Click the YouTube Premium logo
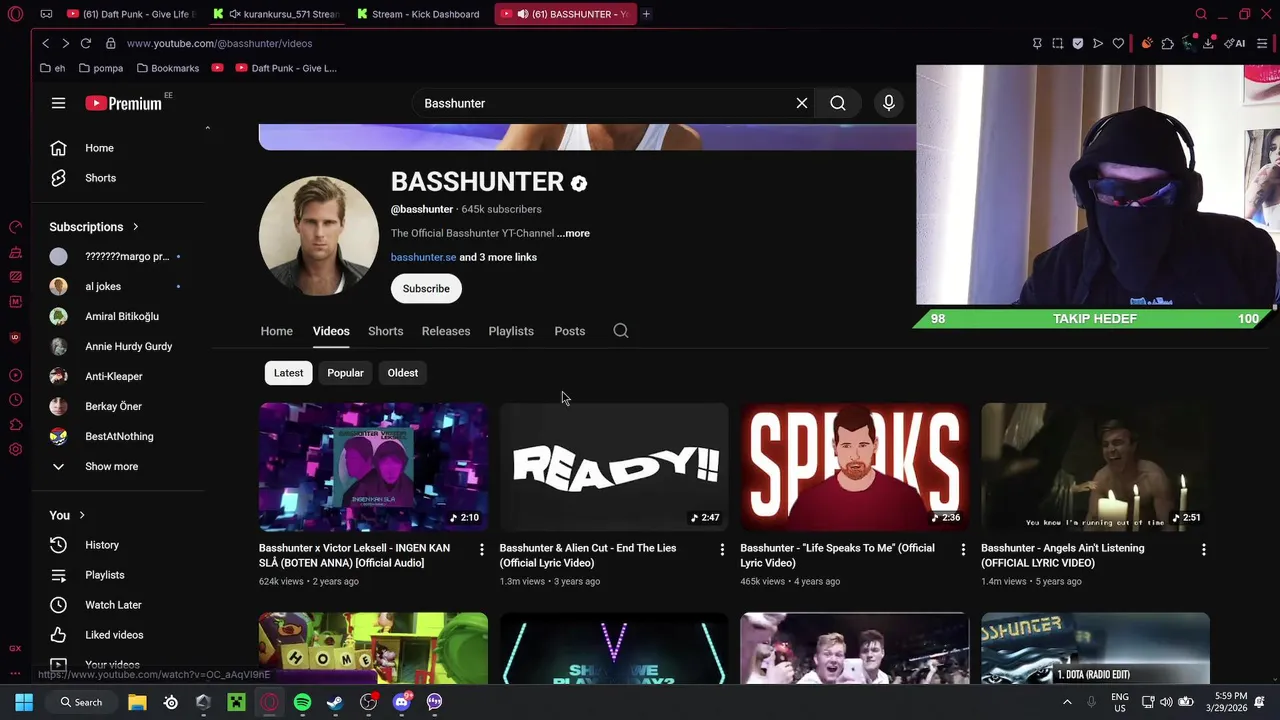The width and height of the screenshot is (1280, 720). coord(123,103)
